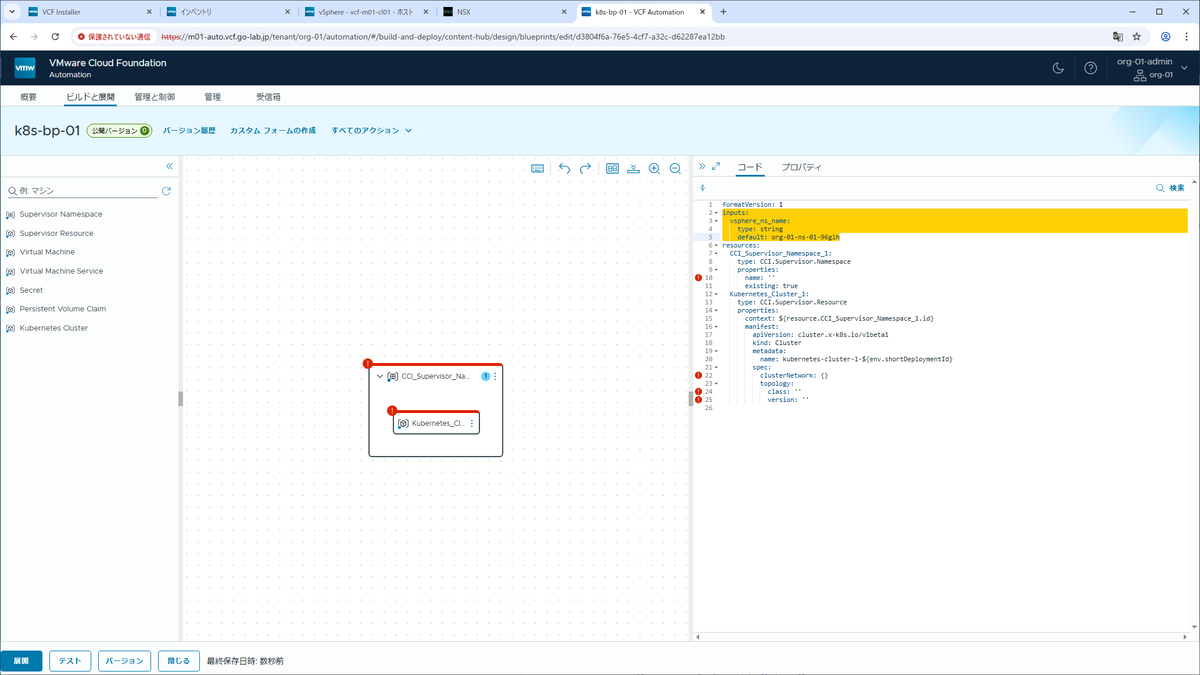Screen dimensions: 1200x675
Task: Open the 受信箱 navigation tab
Action: 268,97
